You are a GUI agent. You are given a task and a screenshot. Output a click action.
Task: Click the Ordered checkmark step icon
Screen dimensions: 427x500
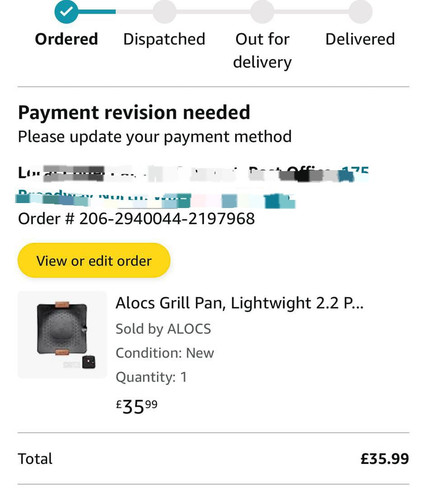[66, 12]
